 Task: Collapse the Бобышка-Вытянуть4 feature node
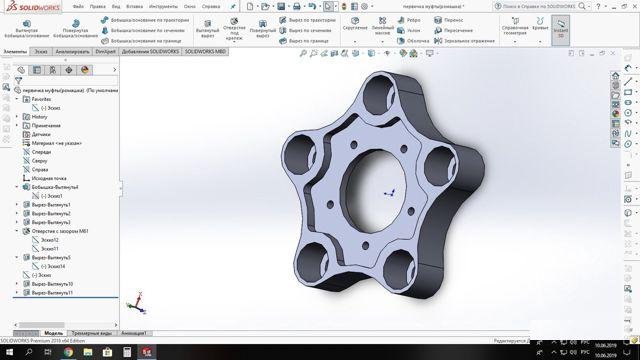17,187
